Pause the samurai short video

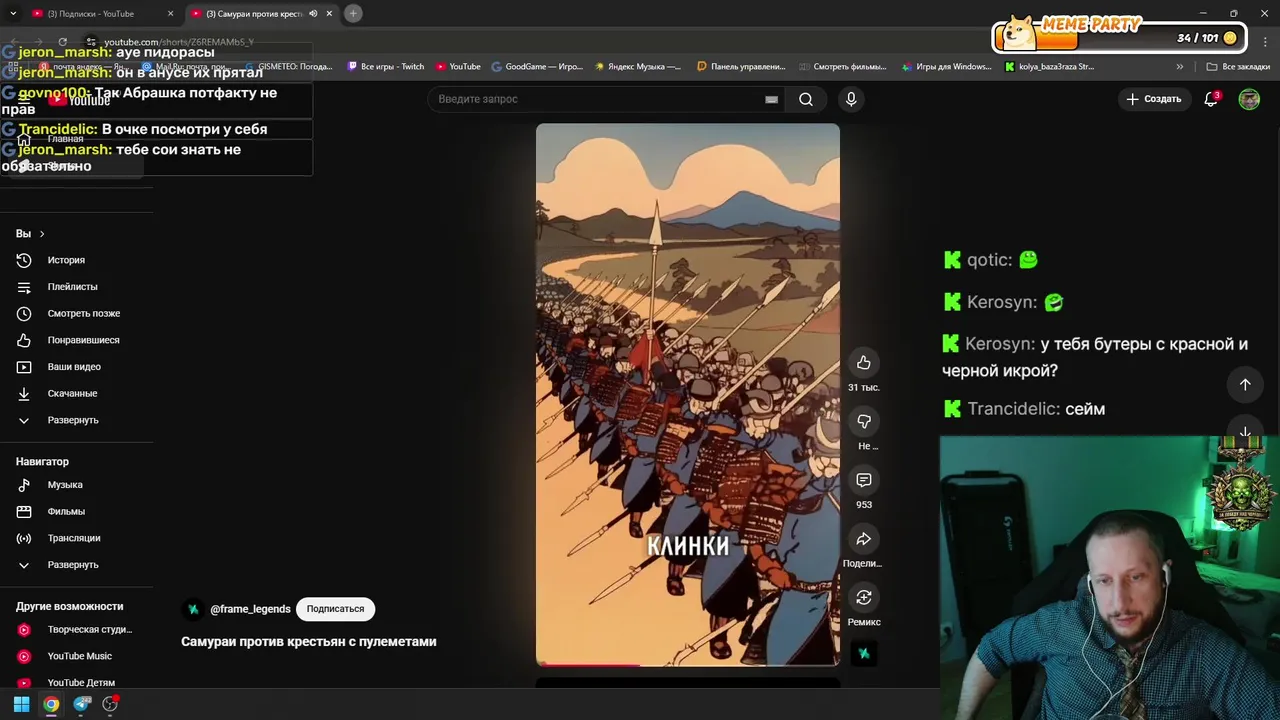point(688,395)
